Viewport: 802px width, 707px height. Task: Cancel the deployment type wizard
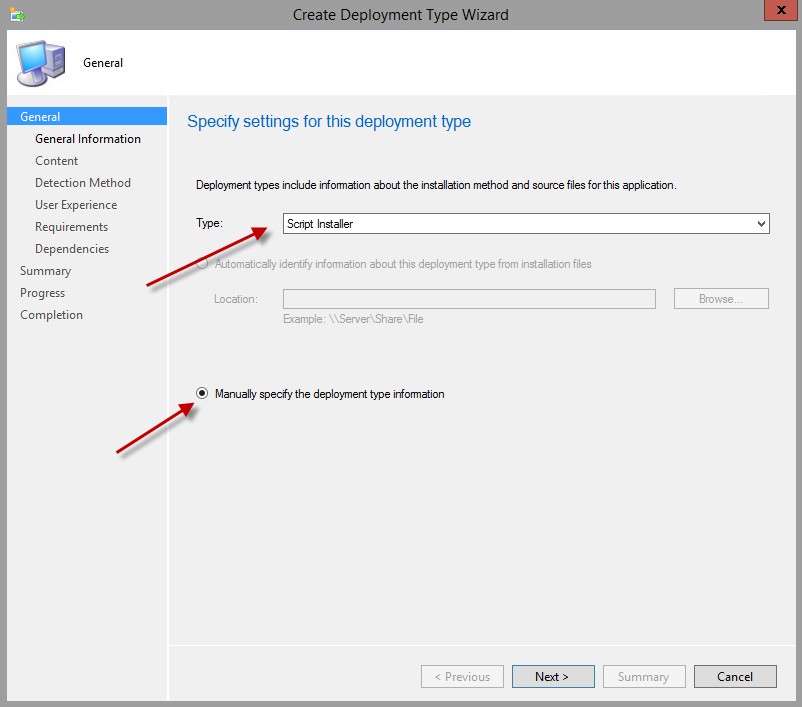click(735, 677)
